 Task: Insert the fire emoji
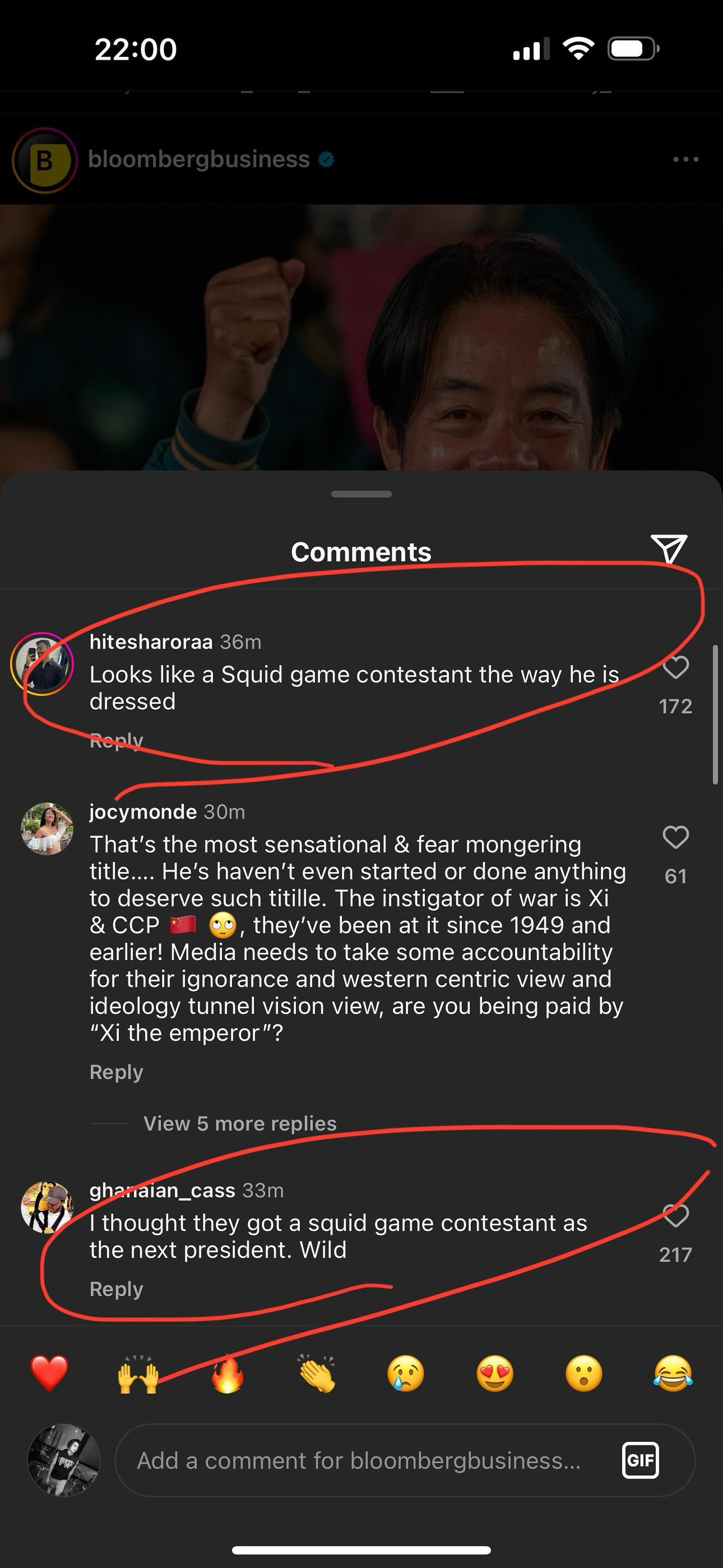click(x=227, y=1374)
